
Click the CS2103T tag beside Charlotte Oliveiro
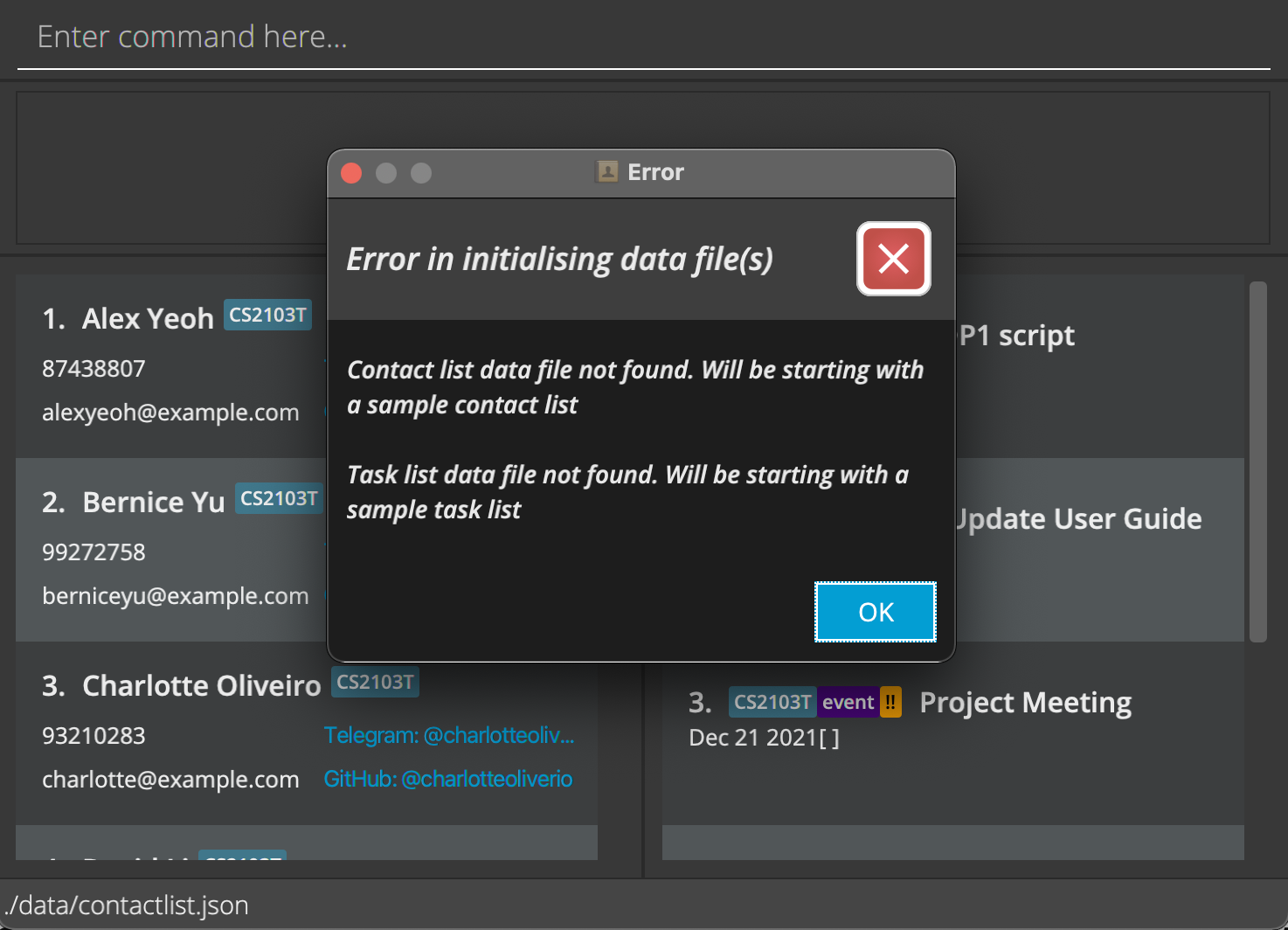tap(376, 682)
